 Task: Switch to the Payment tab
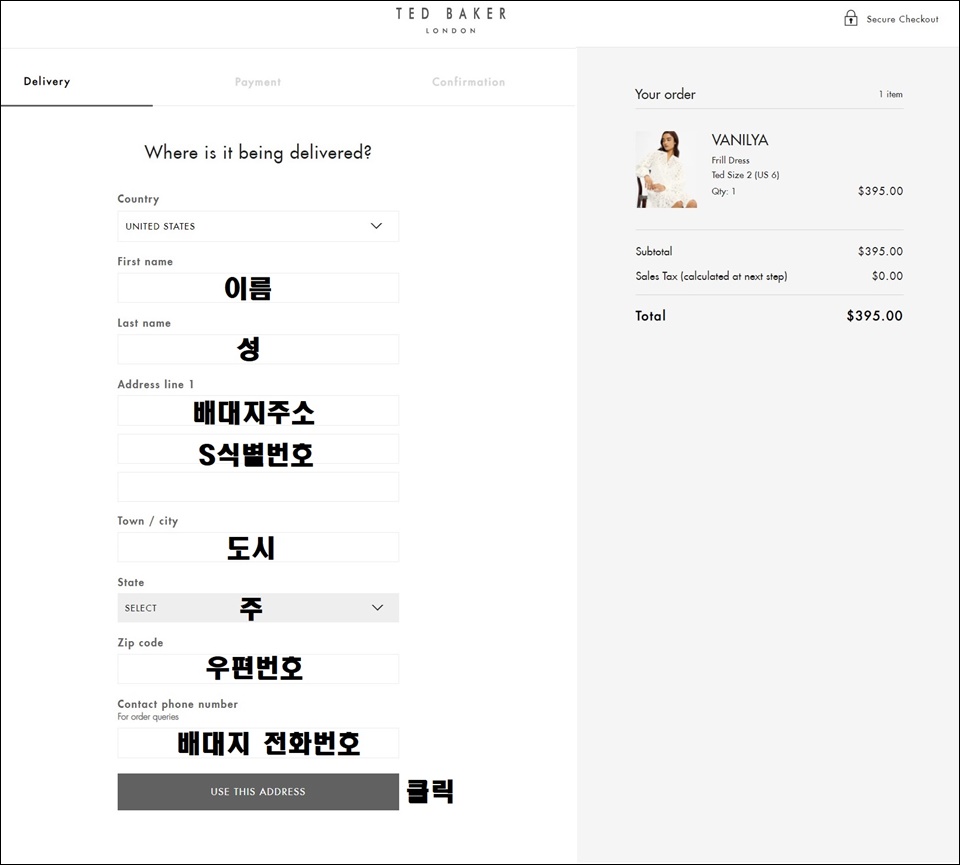coord(258,82)
